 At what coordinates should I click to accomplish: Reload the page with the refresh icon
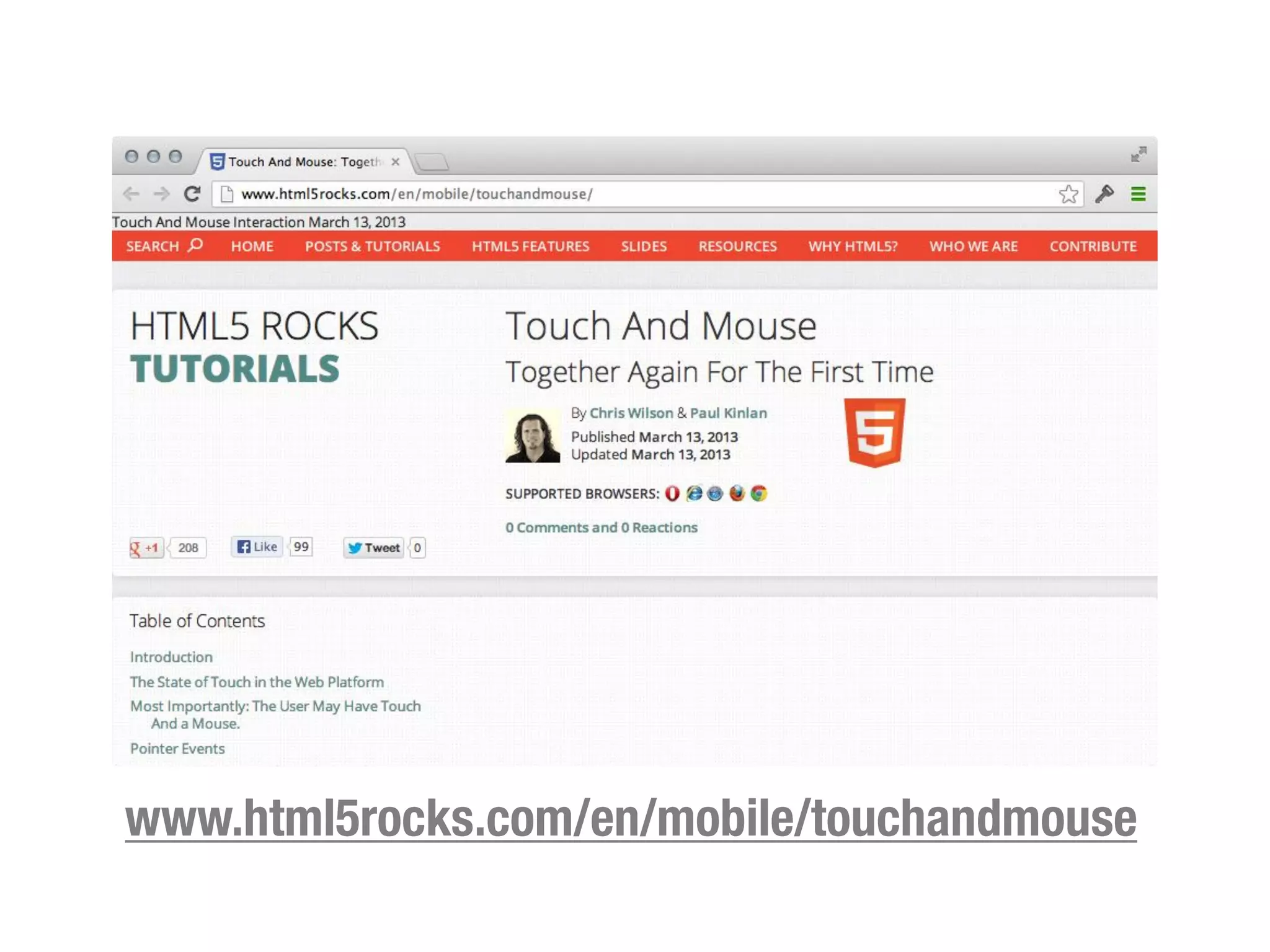[192, 194]
